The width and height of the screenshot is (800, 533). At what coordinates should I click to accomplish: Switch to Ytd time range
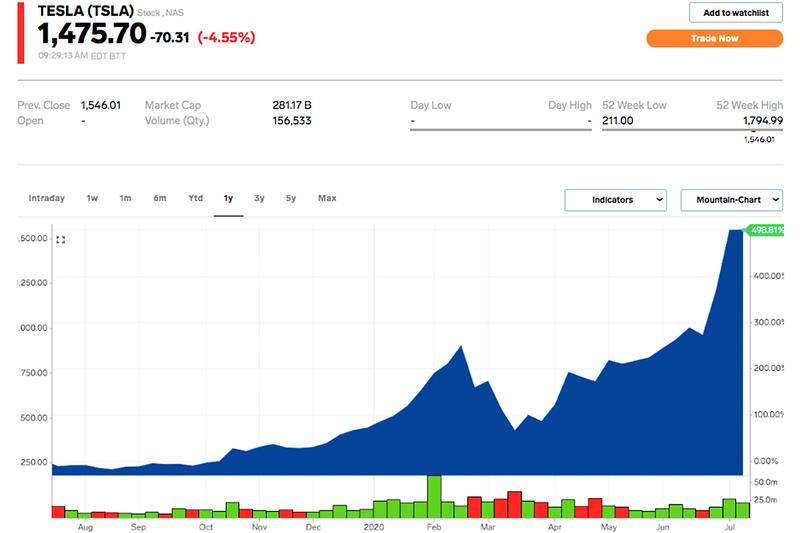tap(195, 198)
